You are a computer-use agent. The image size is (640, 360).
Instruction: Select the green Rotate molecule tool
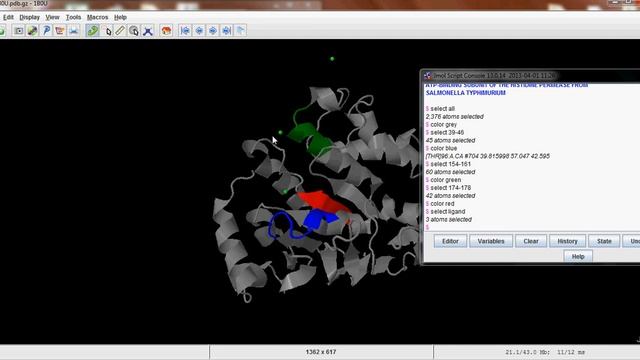click(x=93, y=31)
